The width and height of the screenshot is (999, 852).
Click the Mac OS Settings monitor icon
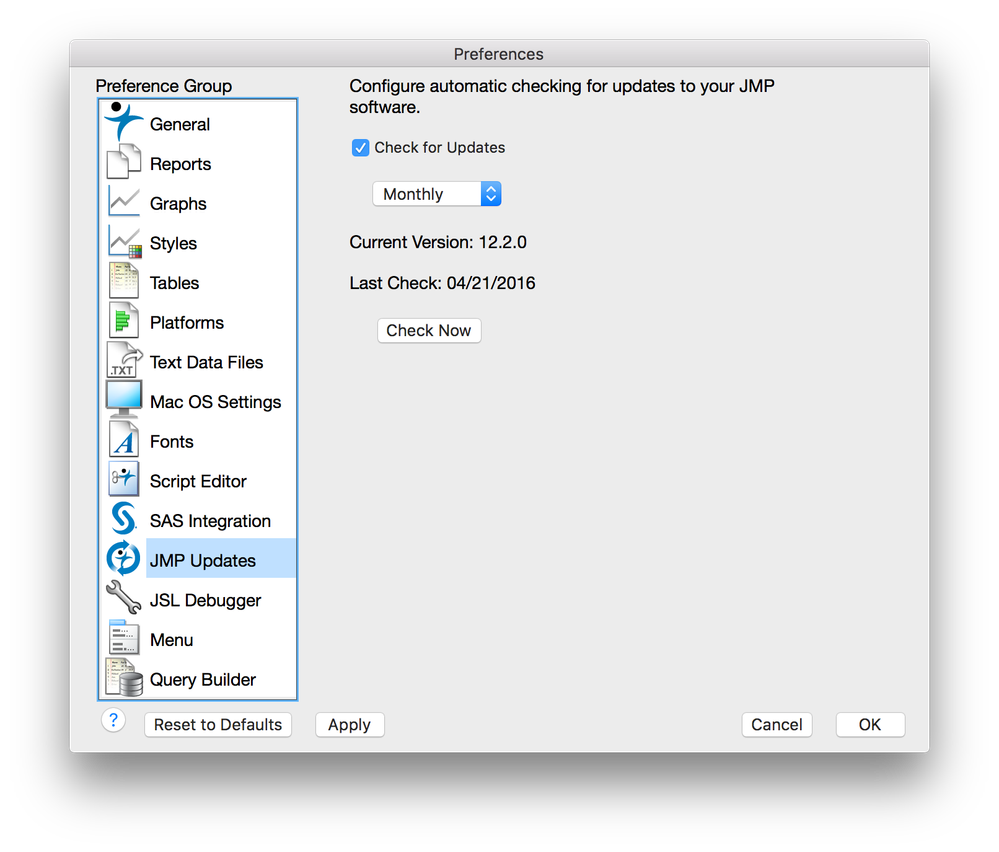pos(124,399)
